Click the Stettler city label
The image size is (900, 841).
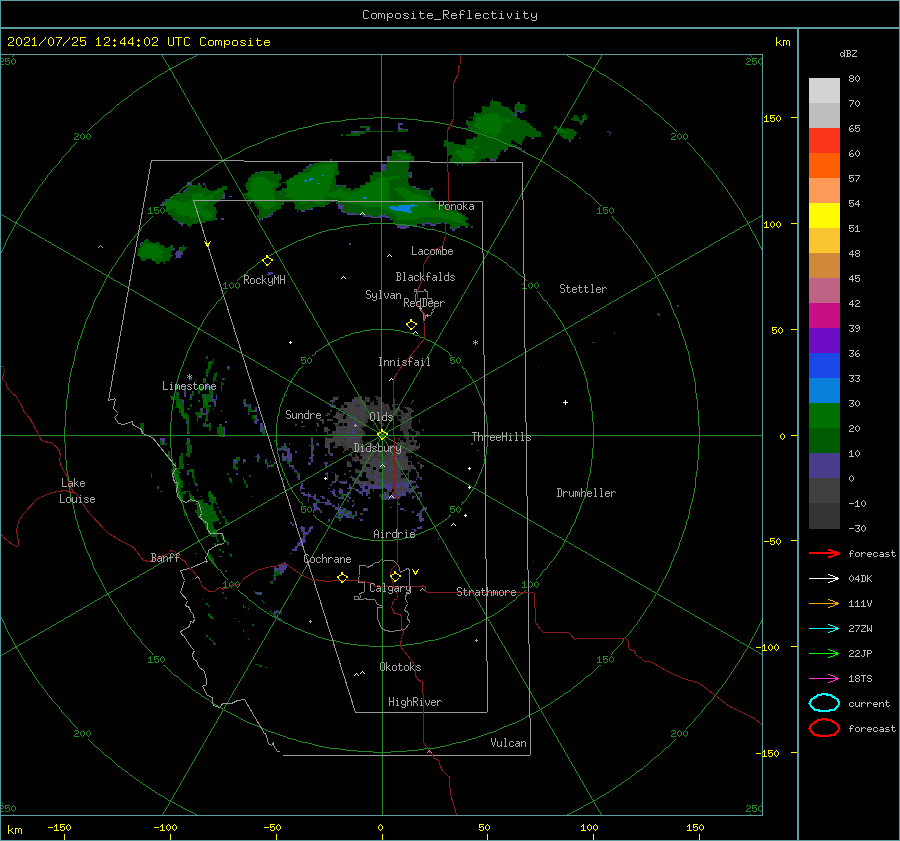pos(583,289)
